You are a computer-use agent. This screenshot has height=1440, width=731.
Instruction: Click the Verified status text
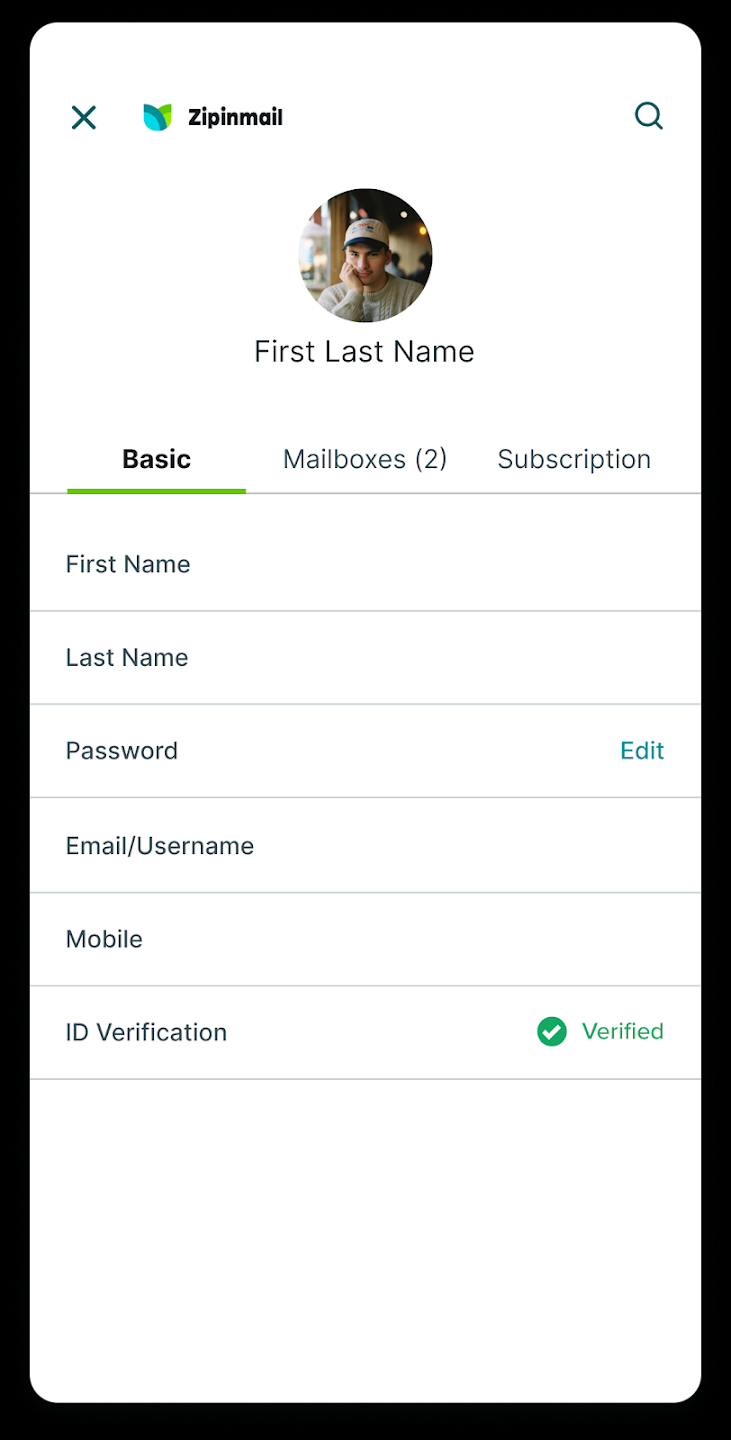click(622, 1031)
